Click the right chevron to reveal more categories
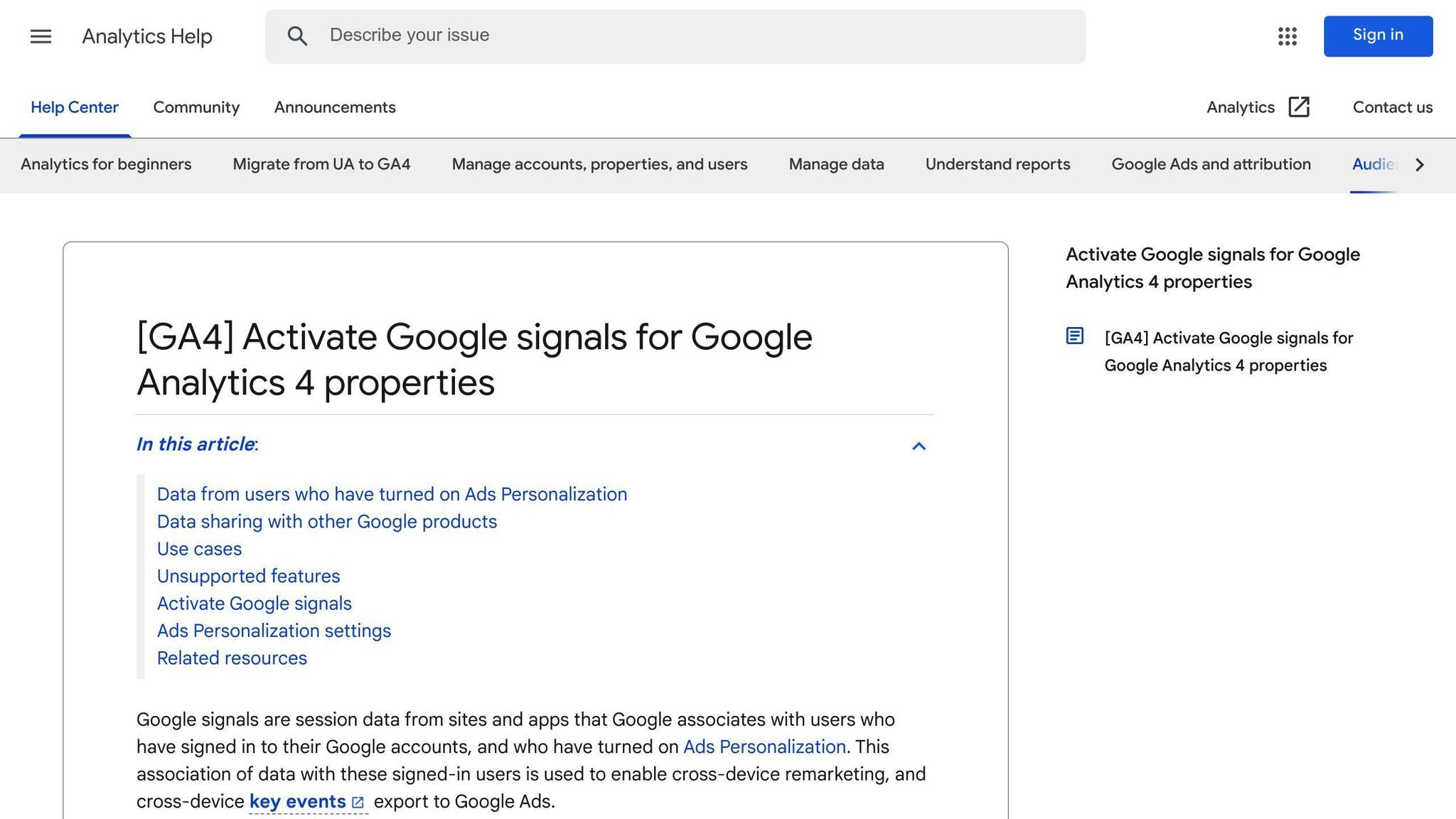1456x819 pixels. click(1419, 164)
